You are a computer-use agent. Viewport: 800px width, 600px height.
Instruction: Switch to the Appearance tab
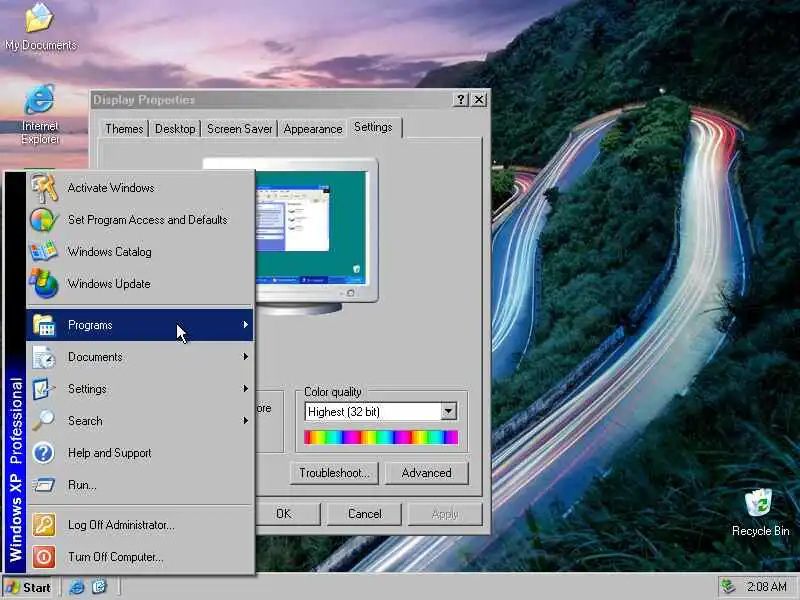click(x=313, y=129)
